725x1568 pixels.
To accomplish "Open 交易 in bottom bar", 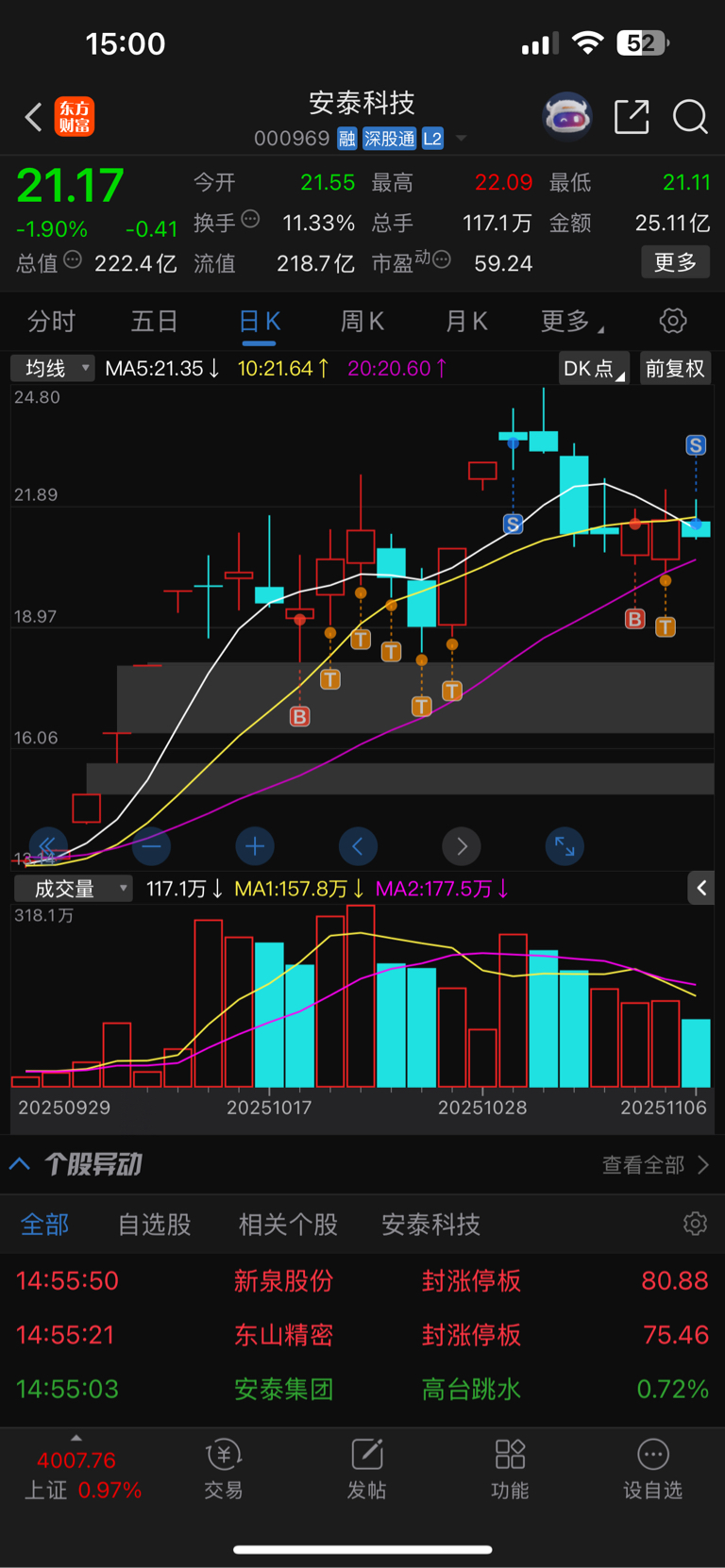I will (x=224, y=1470).
